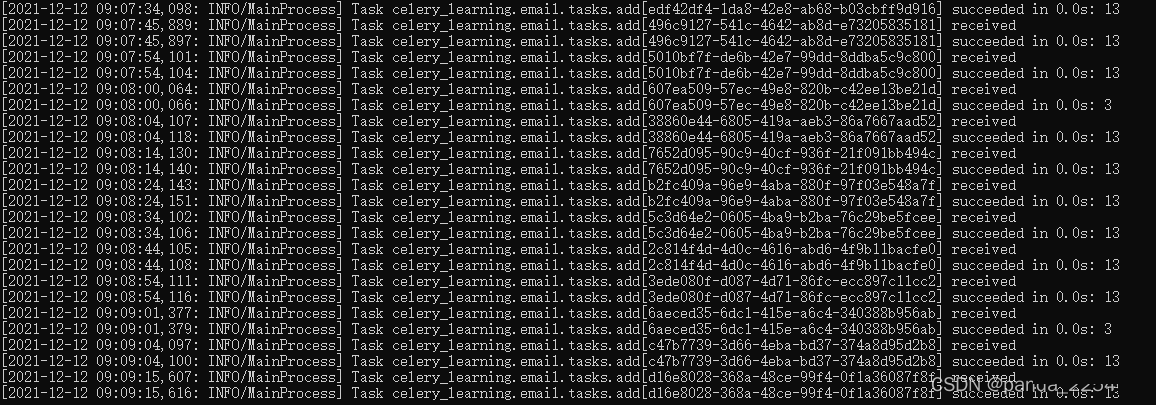
Task: Click task ID c47b7739 received line
Action: point(509,345)
